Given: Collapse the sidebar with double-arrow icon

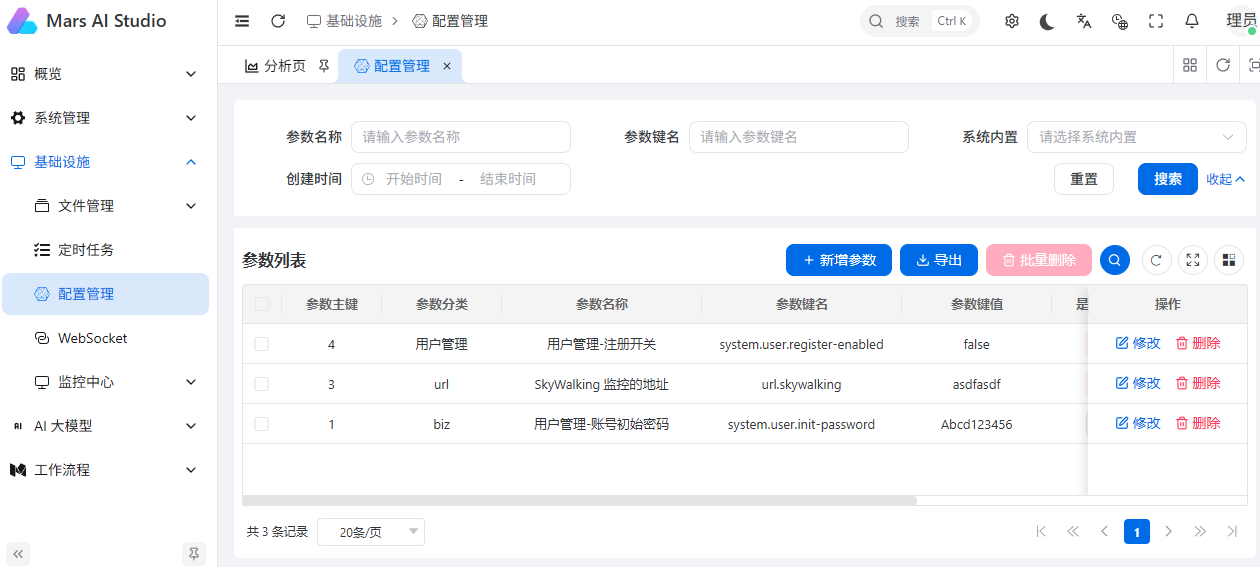Looking at the screenshot, I should pyautogui.click(x=18, y=553).
